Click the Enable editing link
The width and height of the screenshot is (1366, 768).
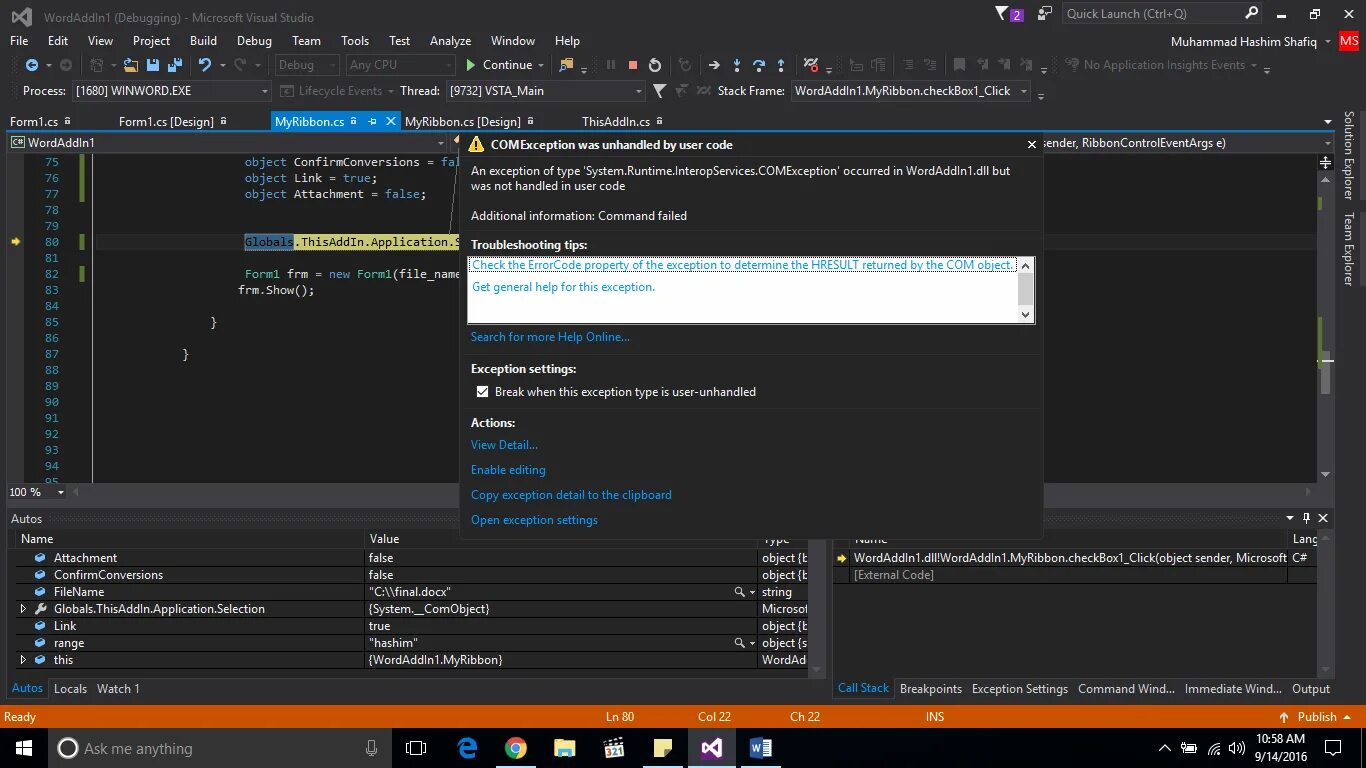508,470
